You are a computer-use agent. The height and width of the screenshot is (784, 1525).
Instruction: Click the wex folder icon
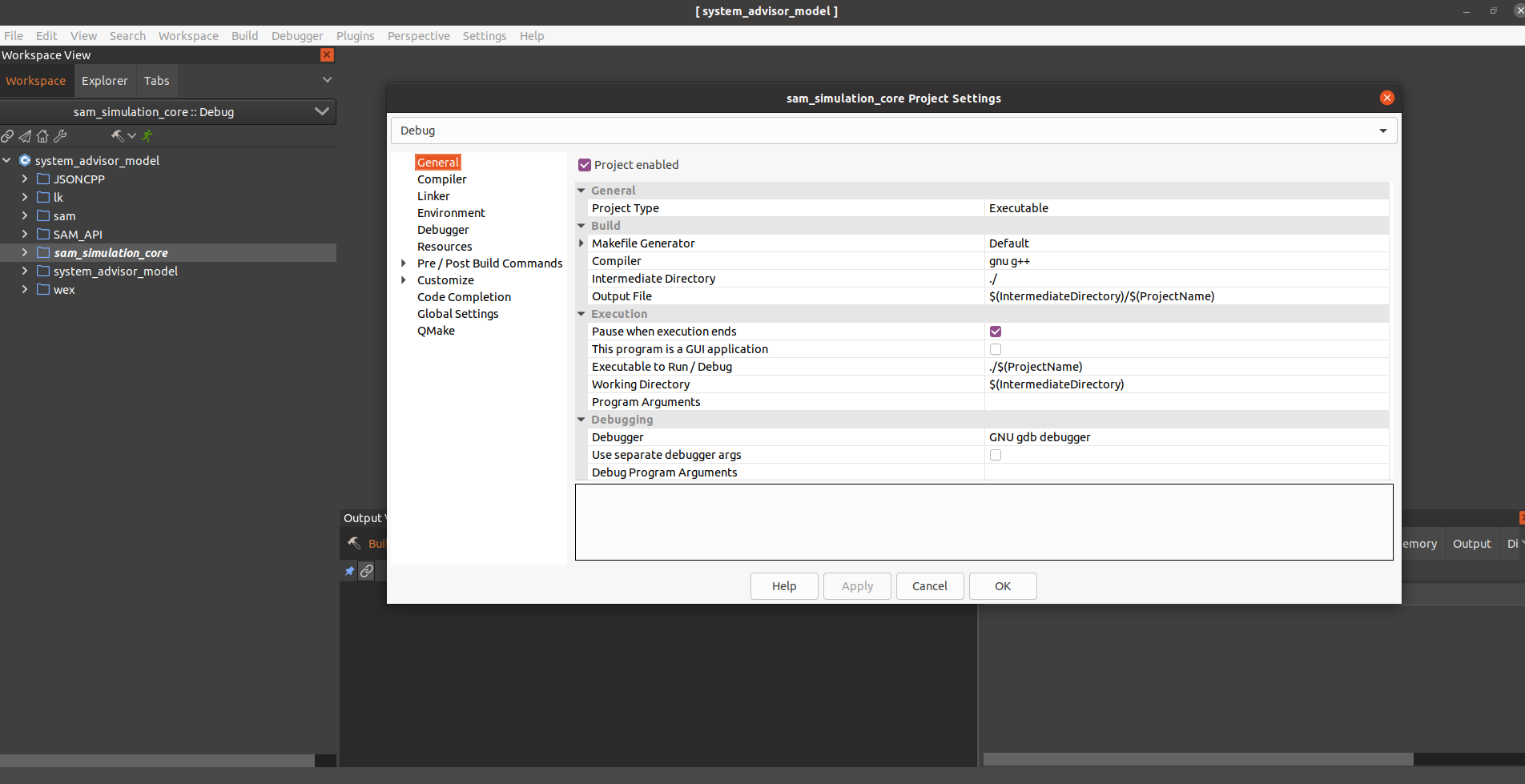43,289
